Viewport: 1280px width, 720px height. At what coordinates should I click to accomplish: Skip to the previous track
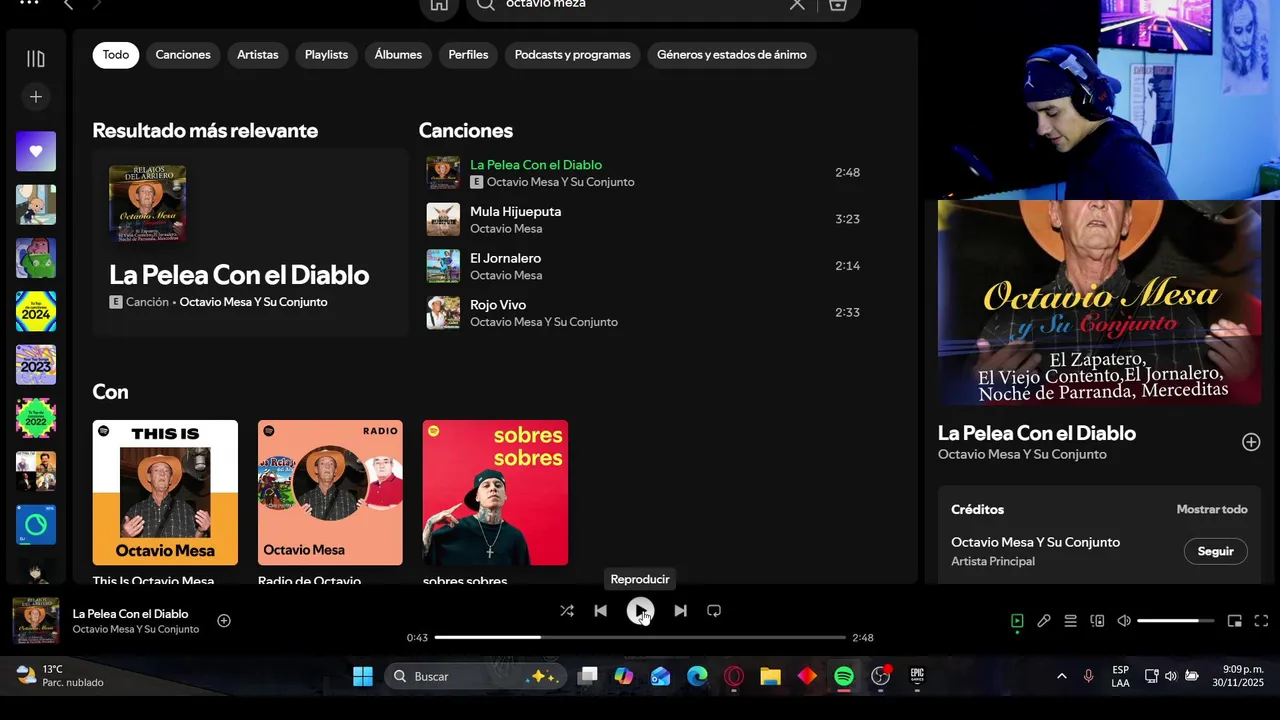600,611
